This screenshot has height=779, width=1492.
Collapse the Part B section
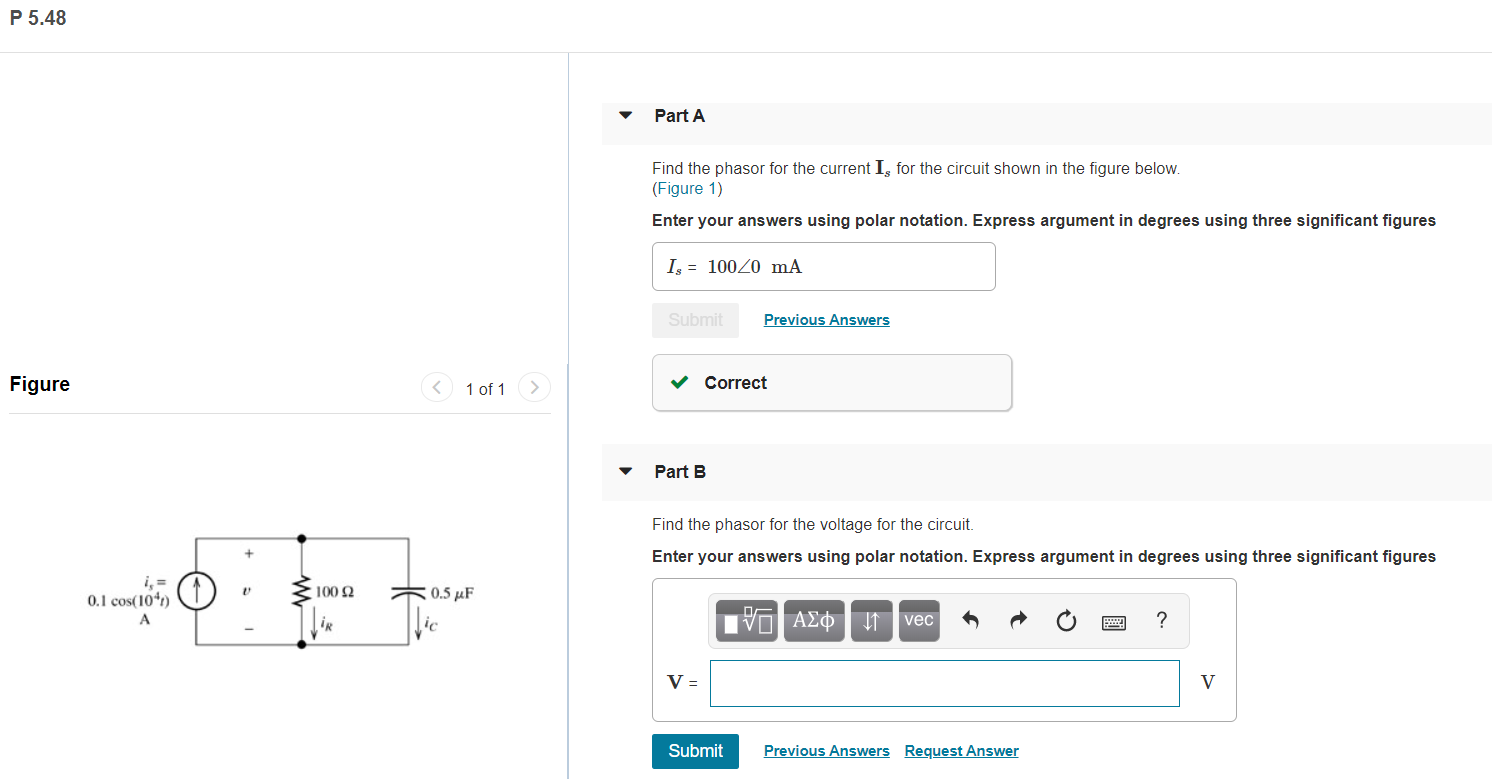tap(625, 472)
